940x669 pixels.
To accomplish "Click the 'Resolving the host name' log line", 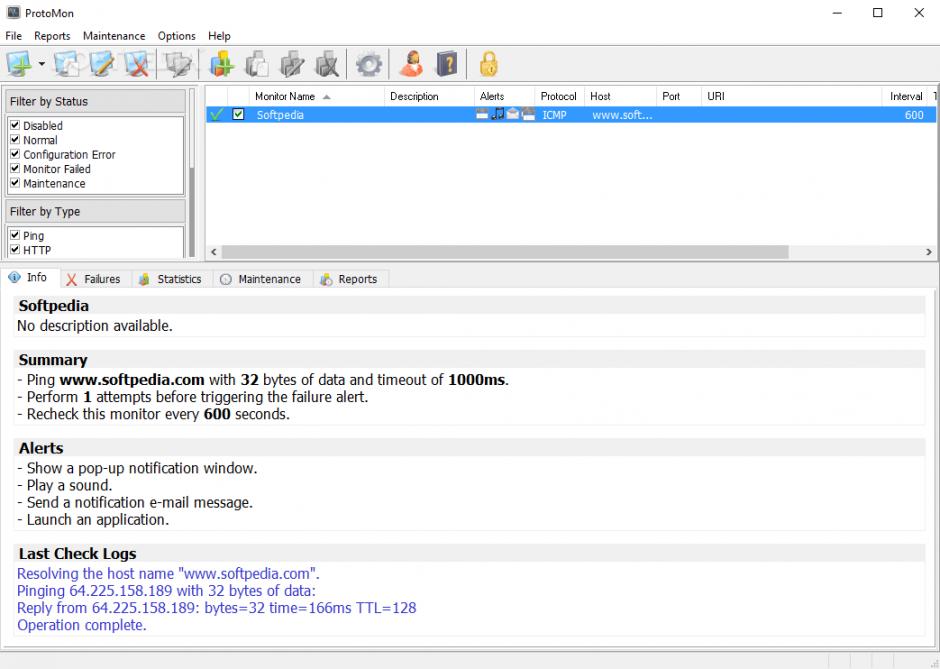I will (168, 573).
